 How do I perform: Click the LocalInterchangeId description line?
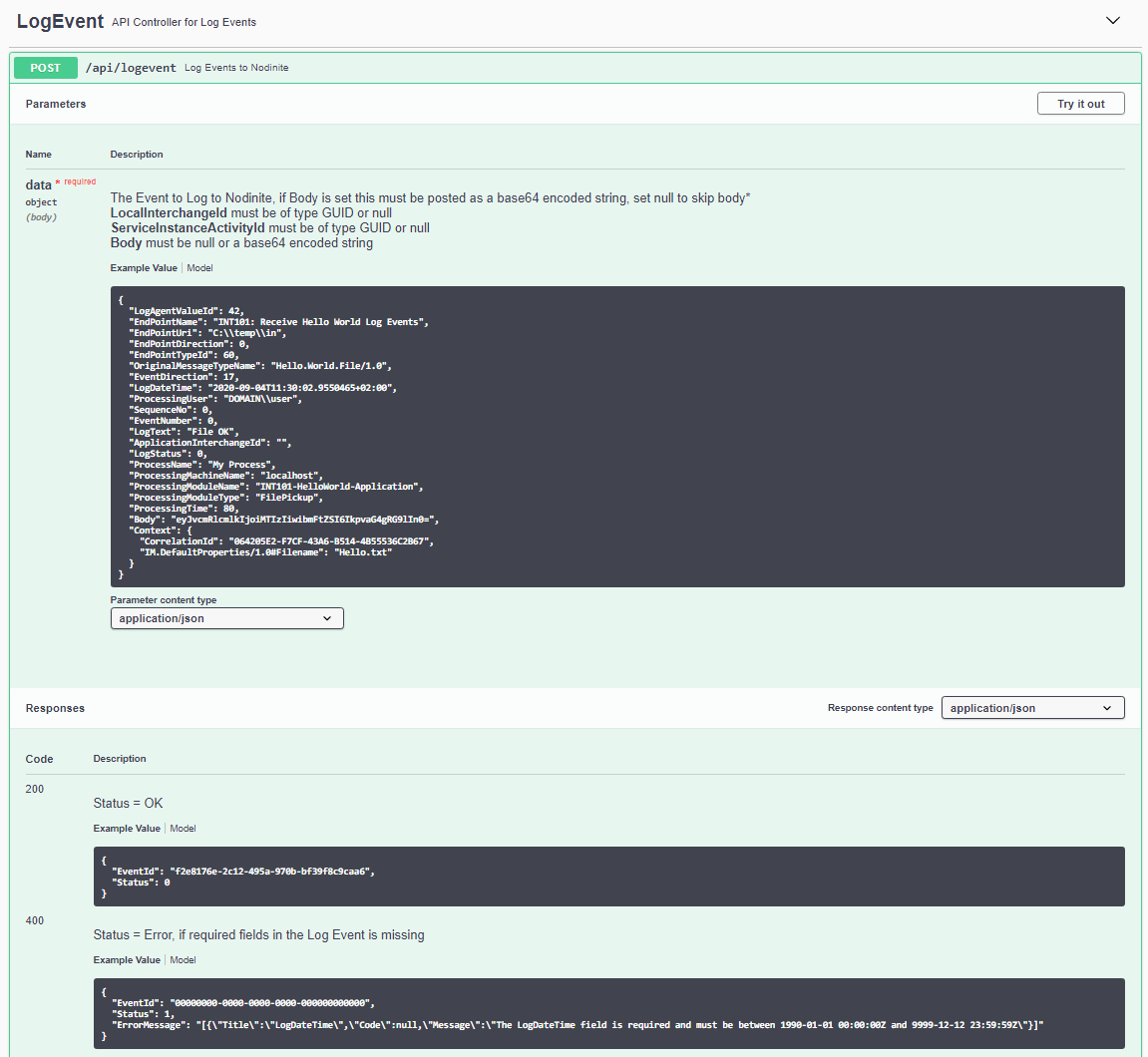click(251, 213)
